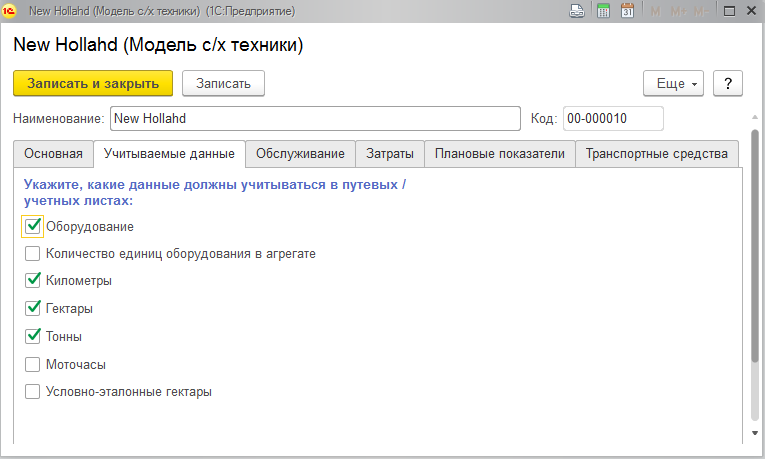Uncheck the Гектары checkbox
This screenshot has height=459, width=765.
[32, 308]
